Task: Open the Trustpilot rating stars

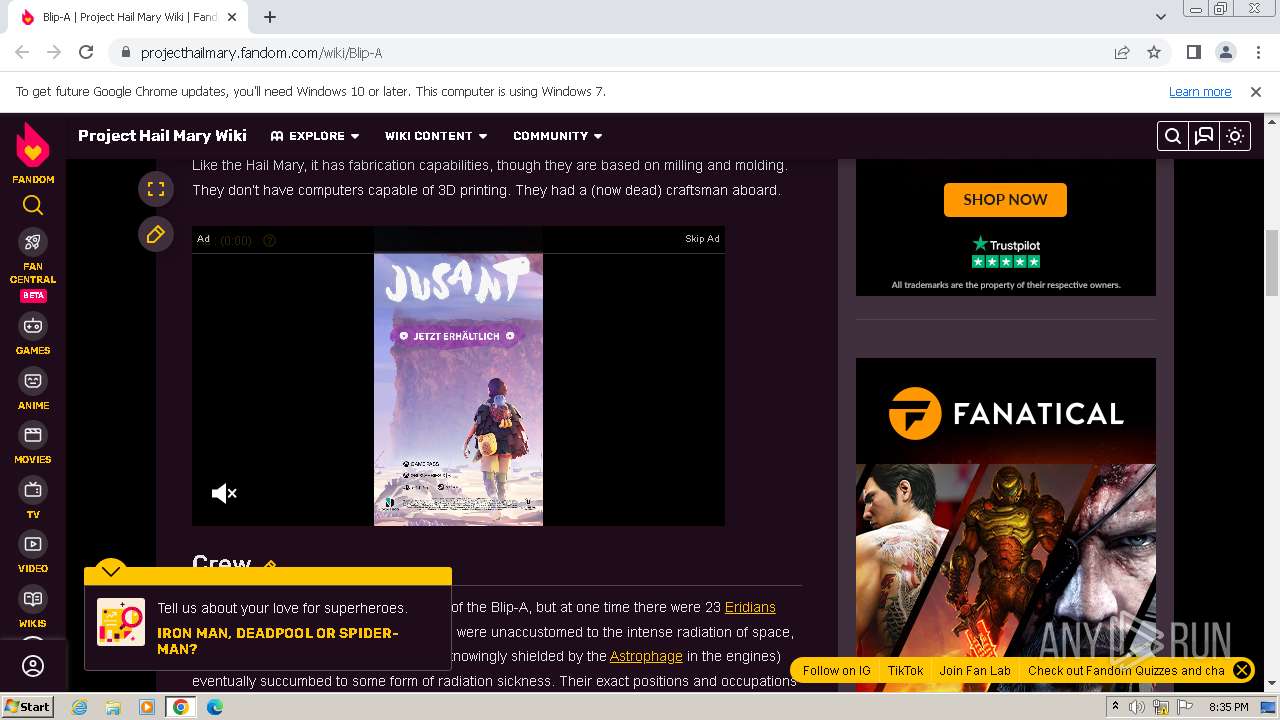Action: pos(1006,262)
